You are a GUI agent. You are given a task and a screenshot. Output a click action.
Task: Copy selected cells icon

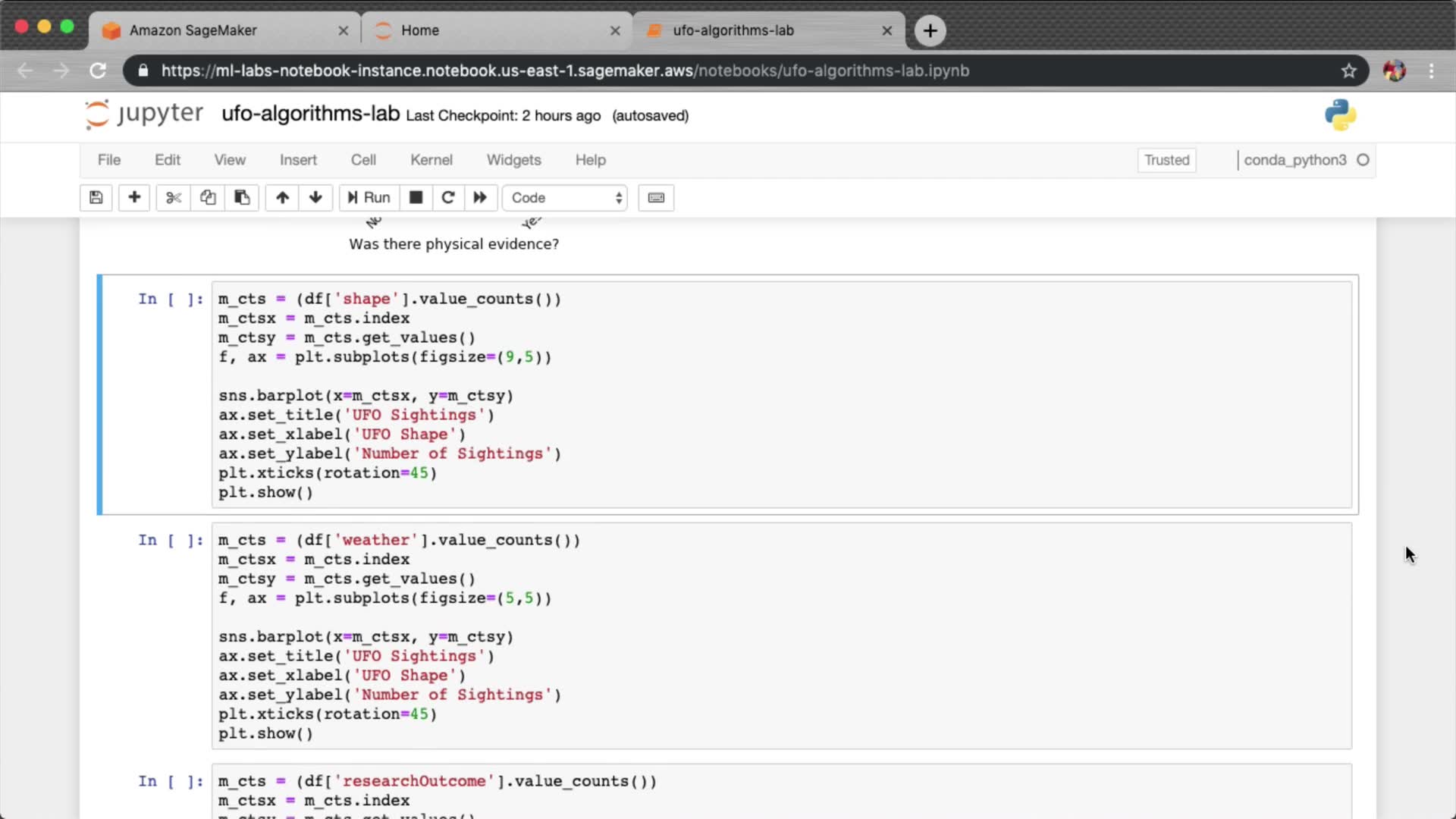pyautogui.click(x=208, y=198)
